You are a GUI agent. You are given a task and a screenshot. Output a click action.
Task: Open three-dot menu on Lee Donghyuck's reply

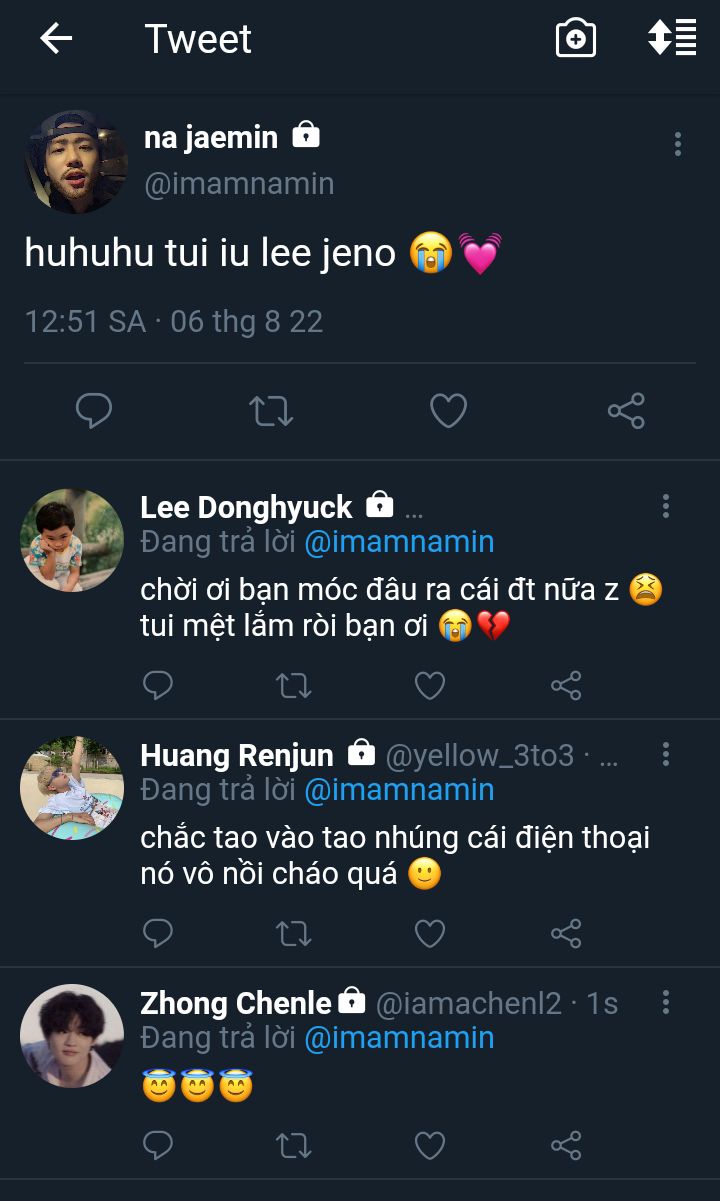[666, 506]
